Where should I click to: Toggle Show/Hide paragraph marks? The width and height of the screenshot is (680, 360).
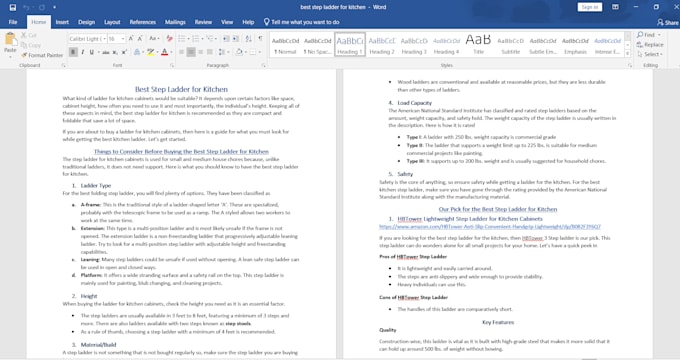point(260,39)
